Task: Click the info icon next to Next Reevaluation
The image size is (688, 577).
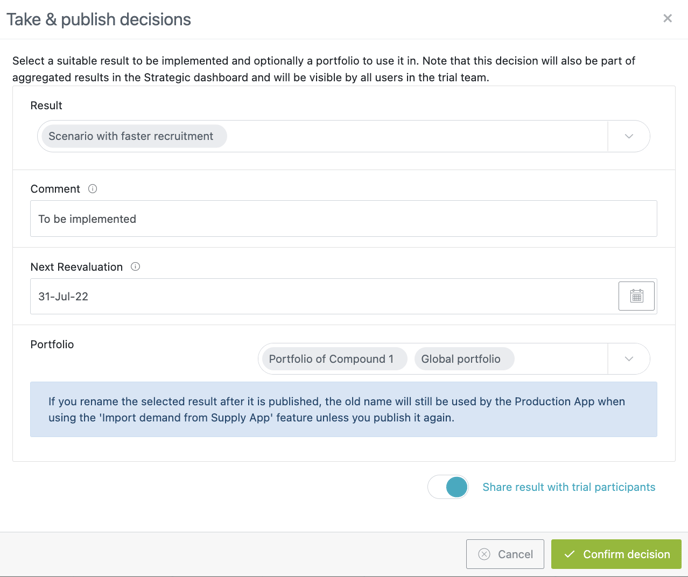Action: (135, 267)
